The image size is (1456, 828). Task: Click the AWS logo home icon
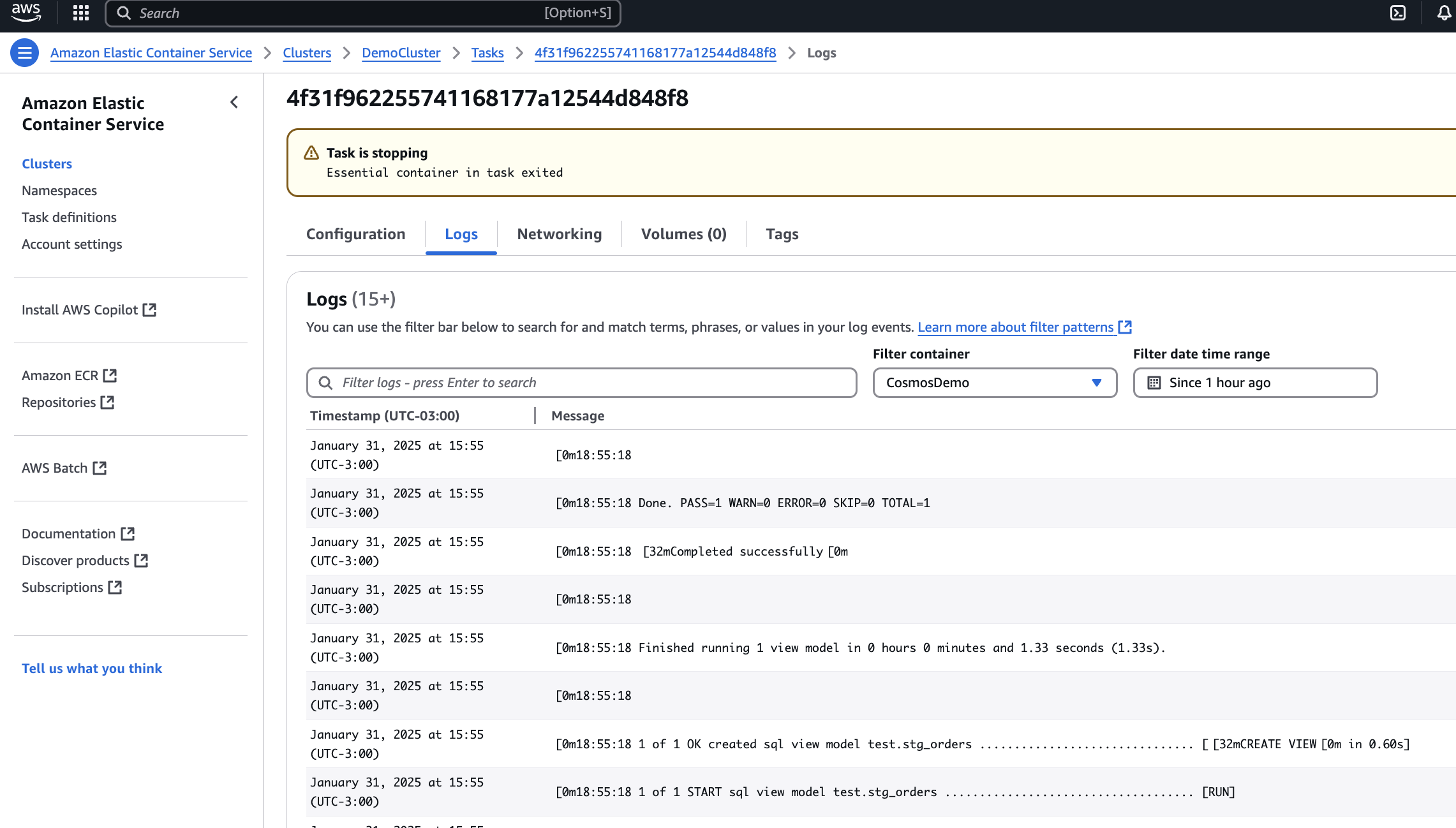pyautogui.click(x=26, y=13)
